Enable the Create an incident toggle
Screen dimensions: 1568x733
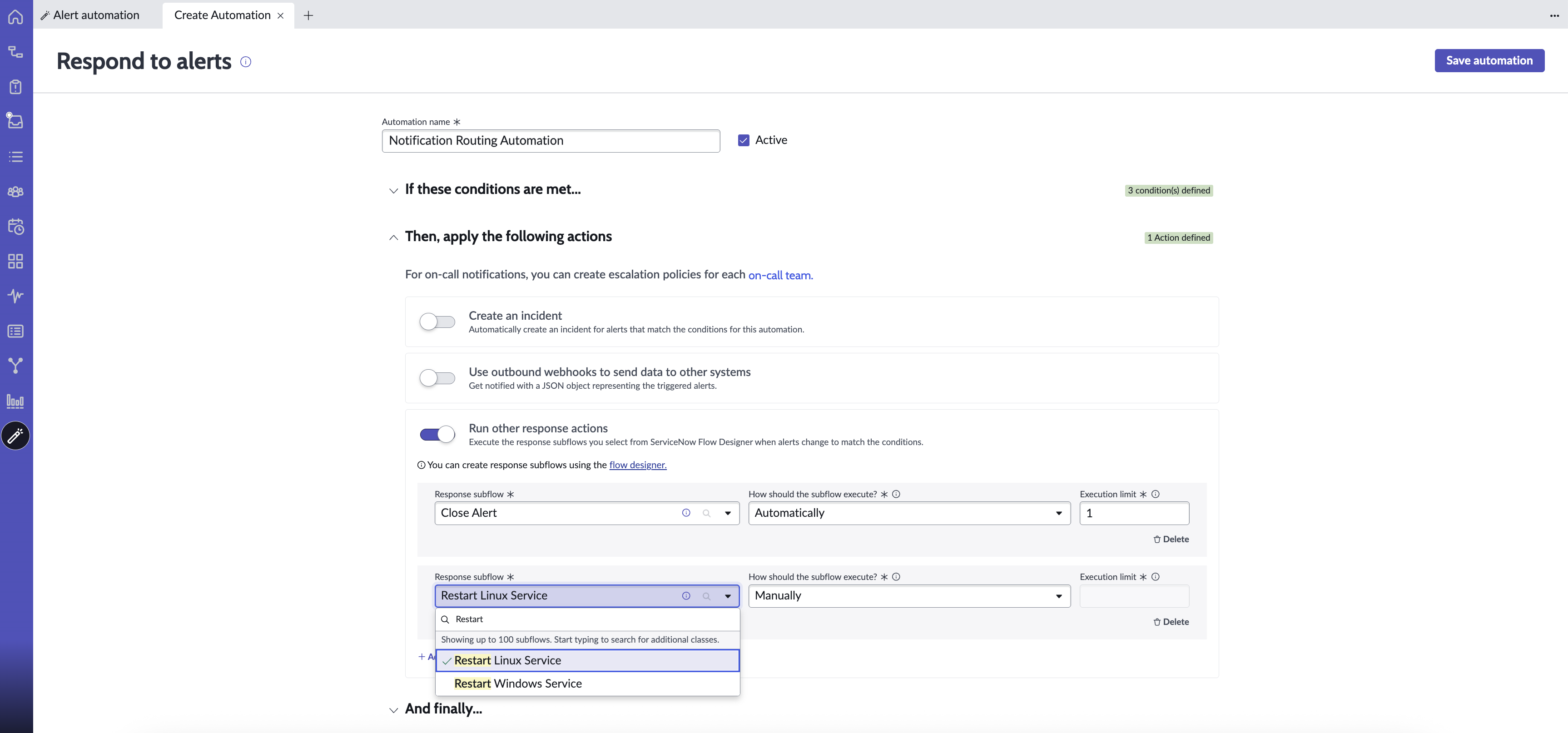point(437,322)
